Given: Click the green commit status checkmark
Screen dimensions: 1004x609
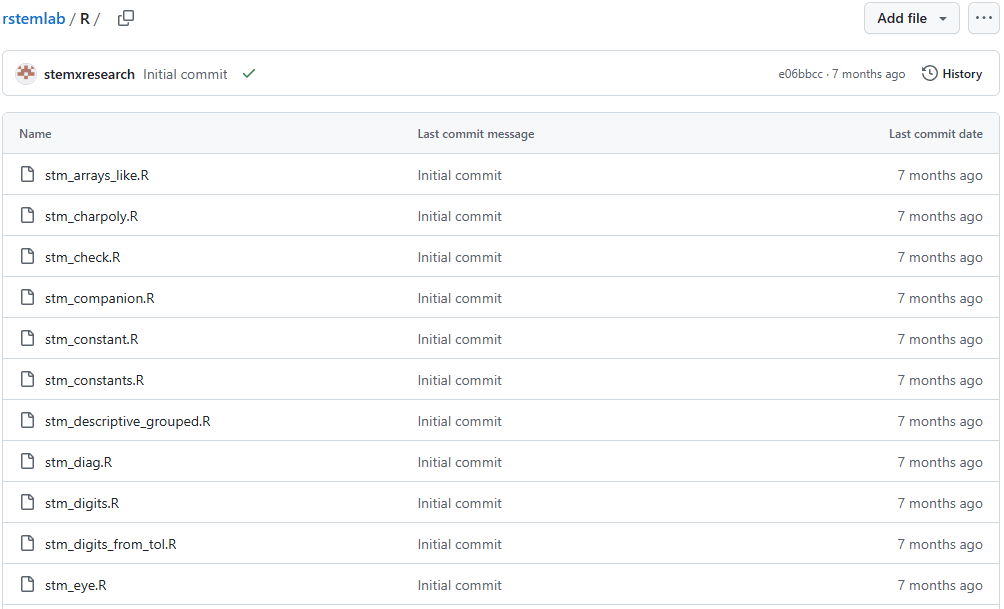Looking at the screenshot, I should [249, 74].
